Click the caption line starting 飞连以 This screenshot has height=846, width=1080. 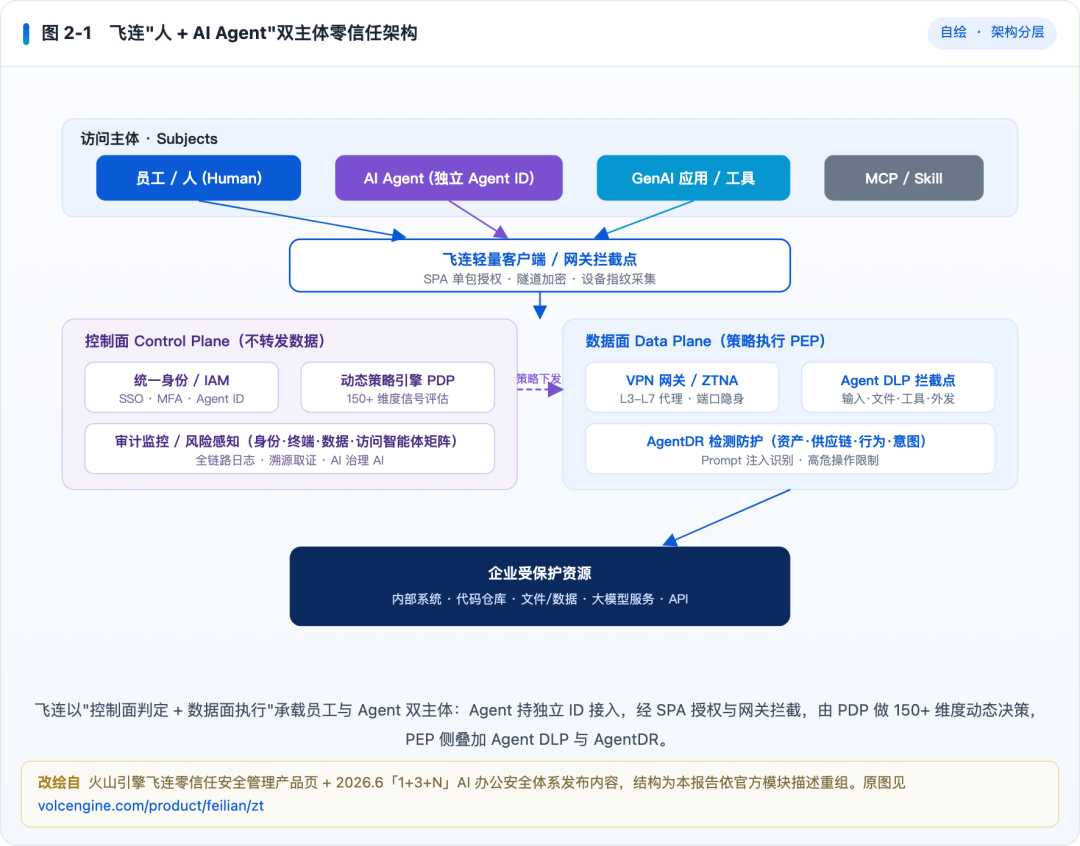tap(537, 710)
